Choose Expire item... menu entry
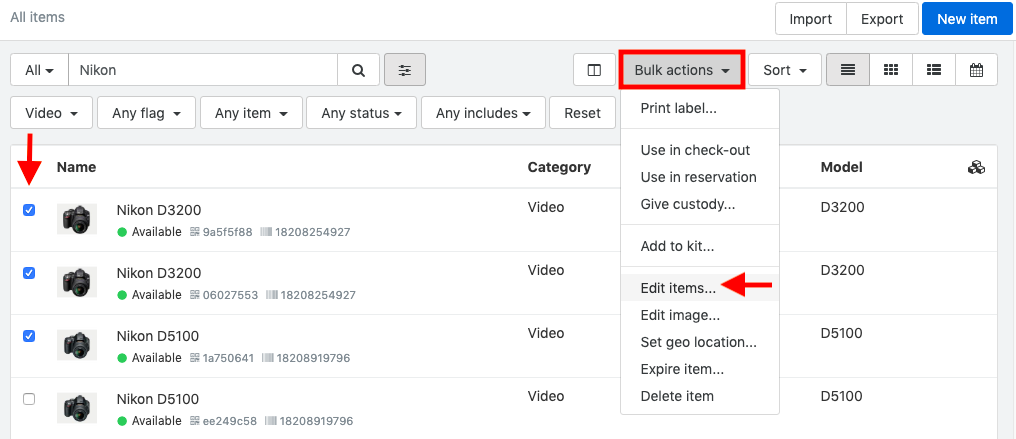Viewport: 1016px width, 439px height. point(700,370)
